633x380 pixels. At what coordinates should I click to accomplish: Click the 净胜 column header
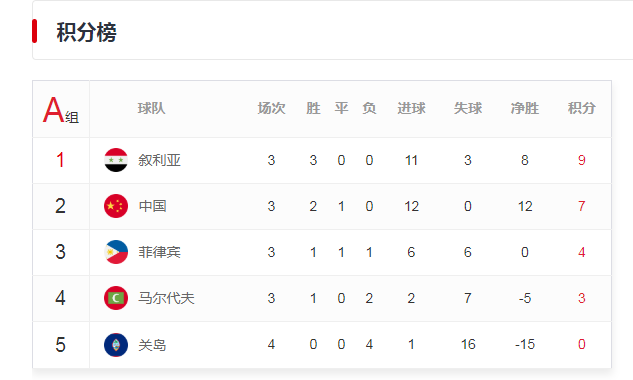pyautogui.click(x=524, y=108)
